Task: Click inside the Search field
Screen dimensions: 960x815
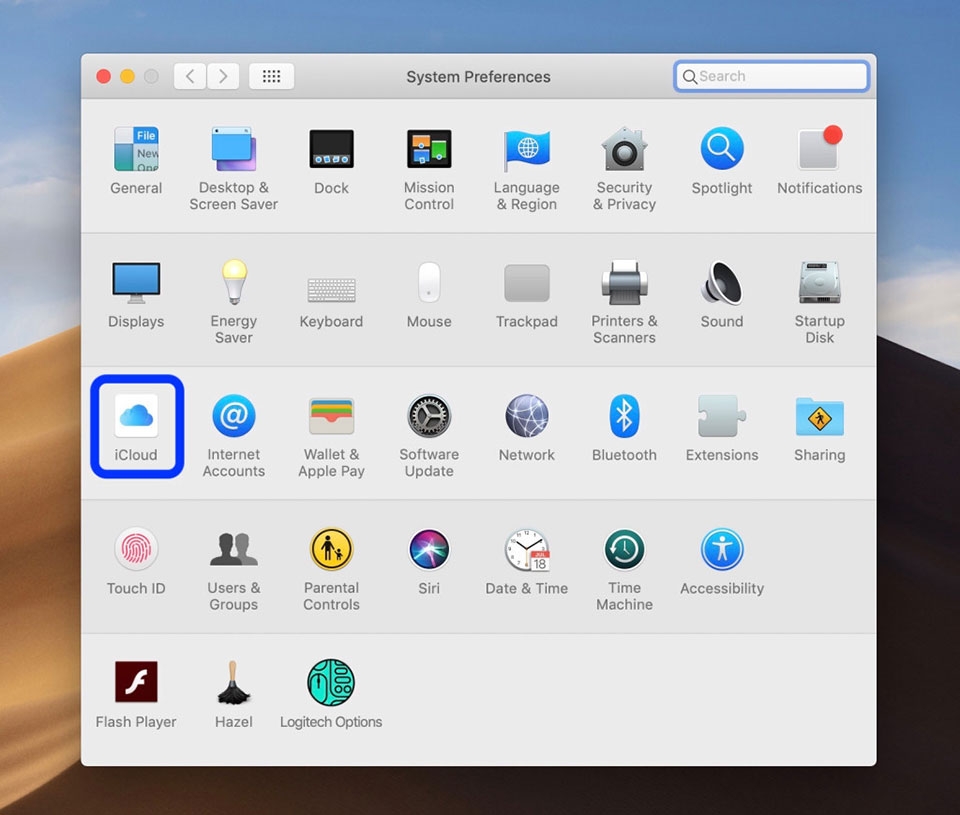Action: [770, 76]
